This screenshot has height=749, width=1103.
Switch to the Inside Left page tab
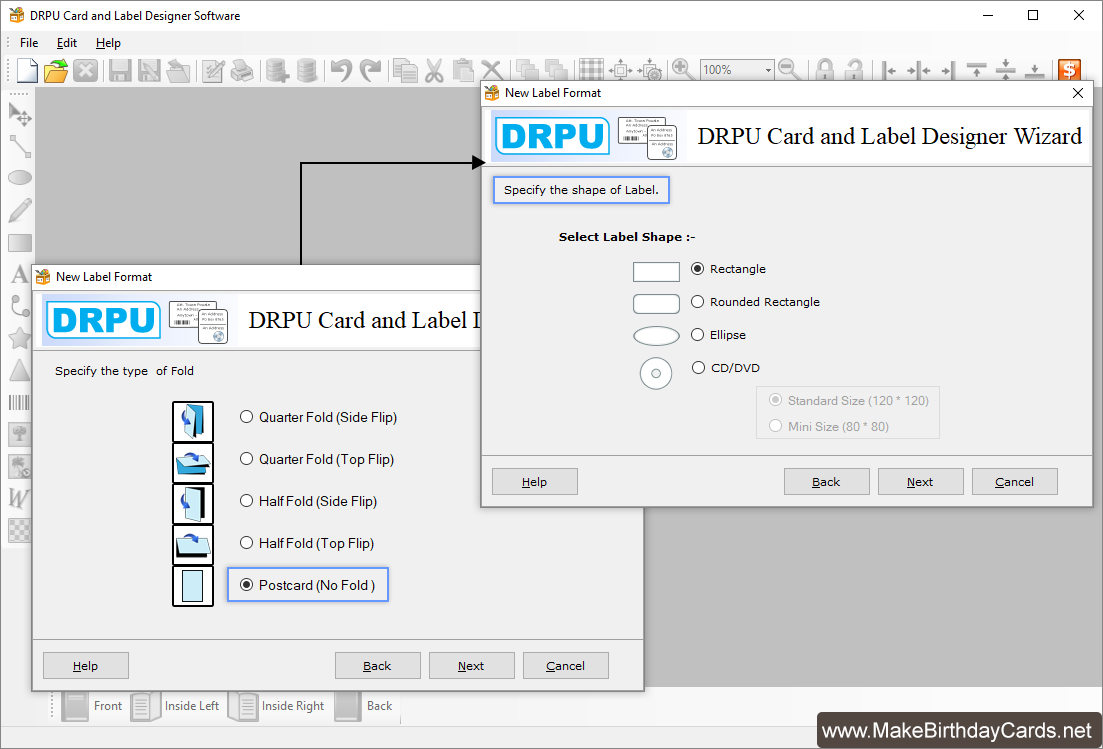click(176, 706)
